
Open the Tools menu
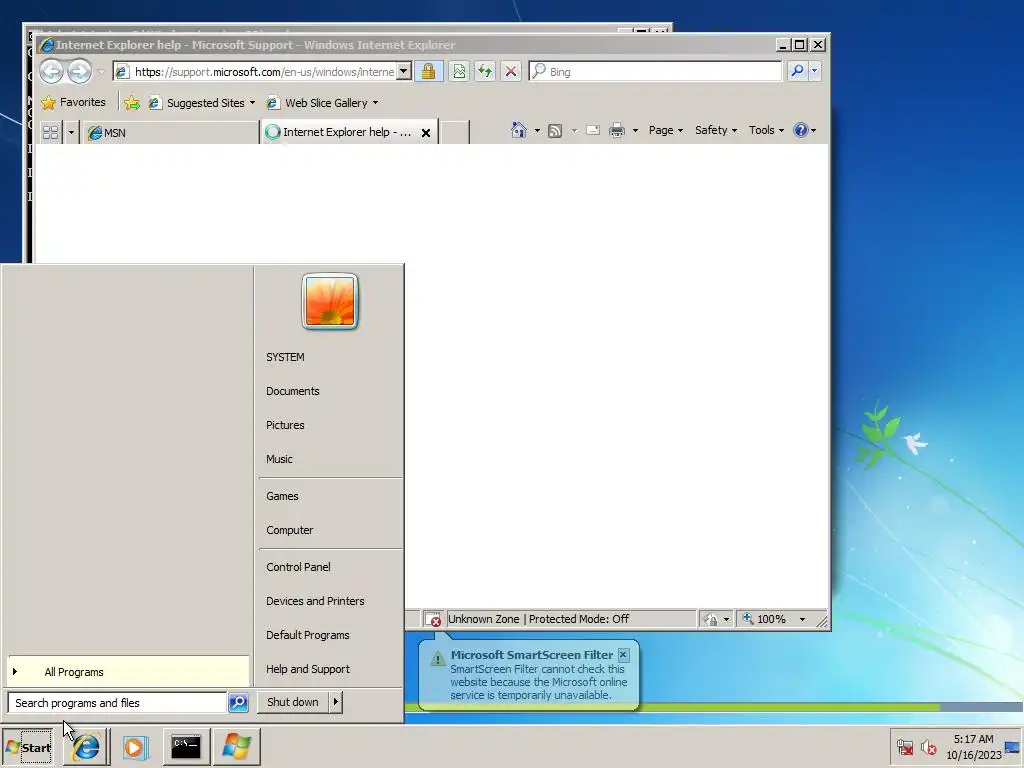pyautogui.click(x=766, y=130)
